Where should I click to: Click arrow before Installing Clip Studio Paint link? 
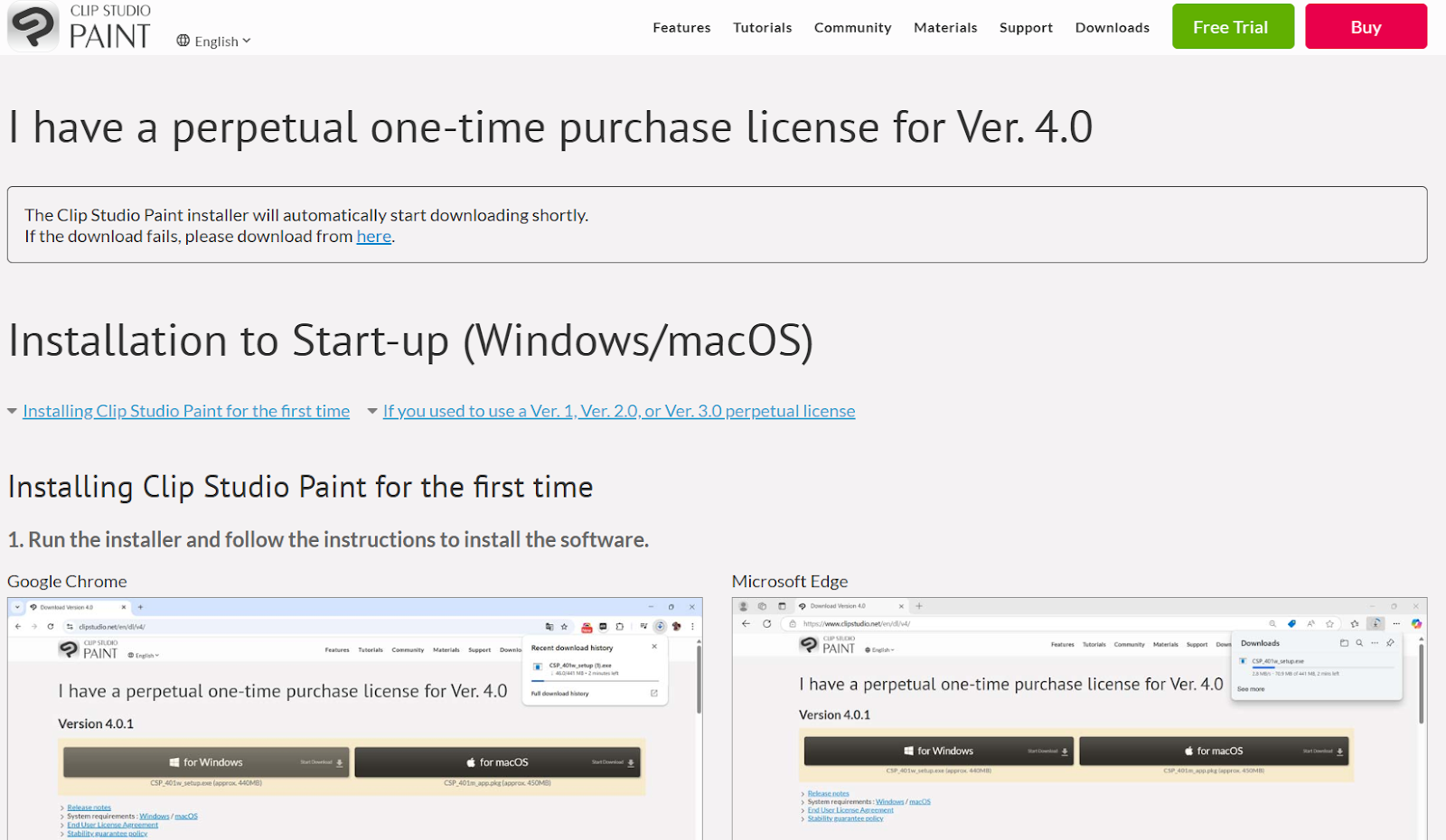[x=13, y=411]
